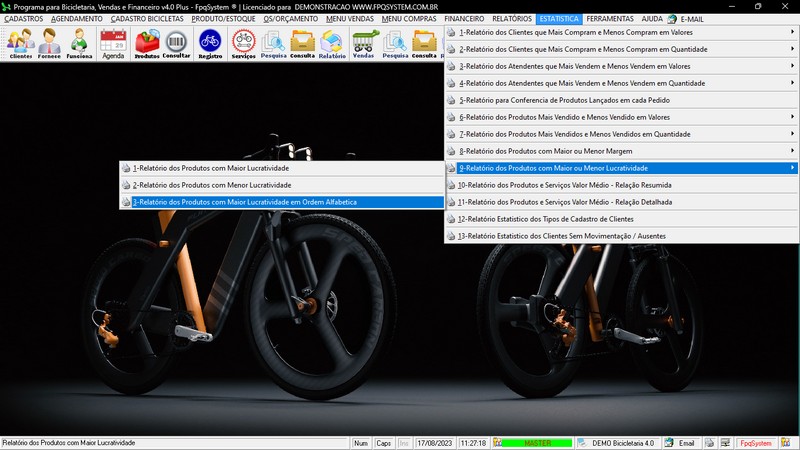800x450 pixels.
Task: Choose 1-Relatório dos Produtos com Maior Lucratividade
Action: (x=282, y=168)
